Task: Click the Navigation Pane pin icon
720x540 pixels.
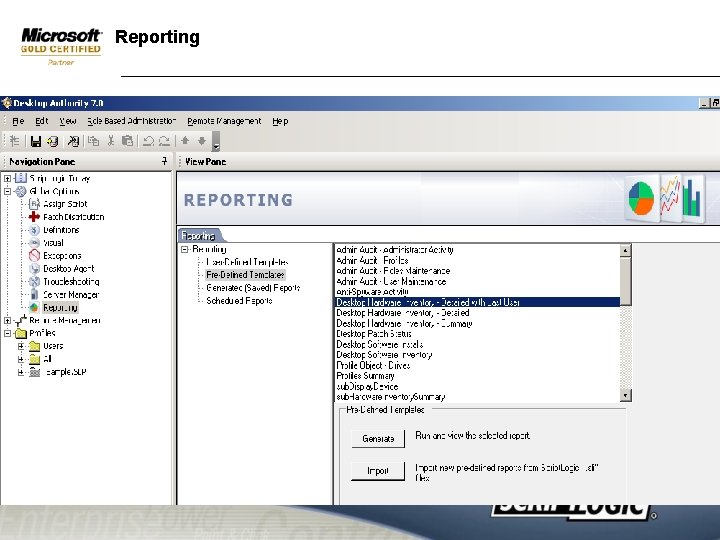Action: pos(164,161)
